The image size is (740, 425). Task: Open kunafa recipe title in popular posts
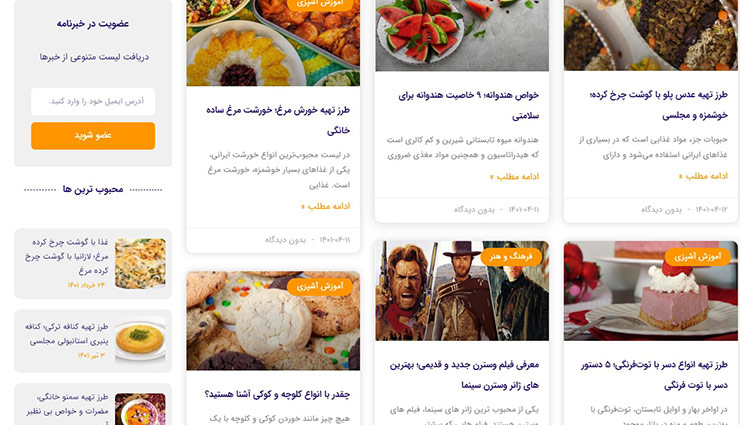[67, 333]
